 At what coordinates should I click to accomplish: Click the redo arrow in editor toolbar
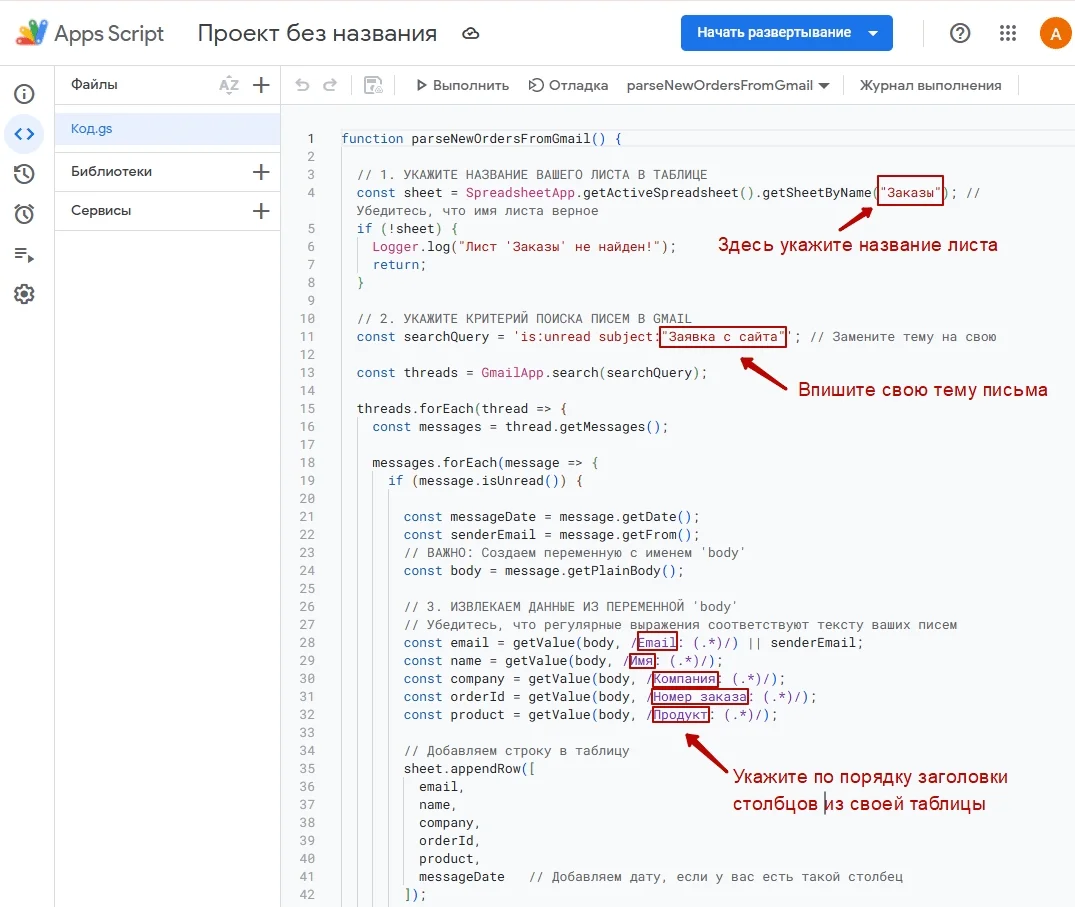point(330,85)
